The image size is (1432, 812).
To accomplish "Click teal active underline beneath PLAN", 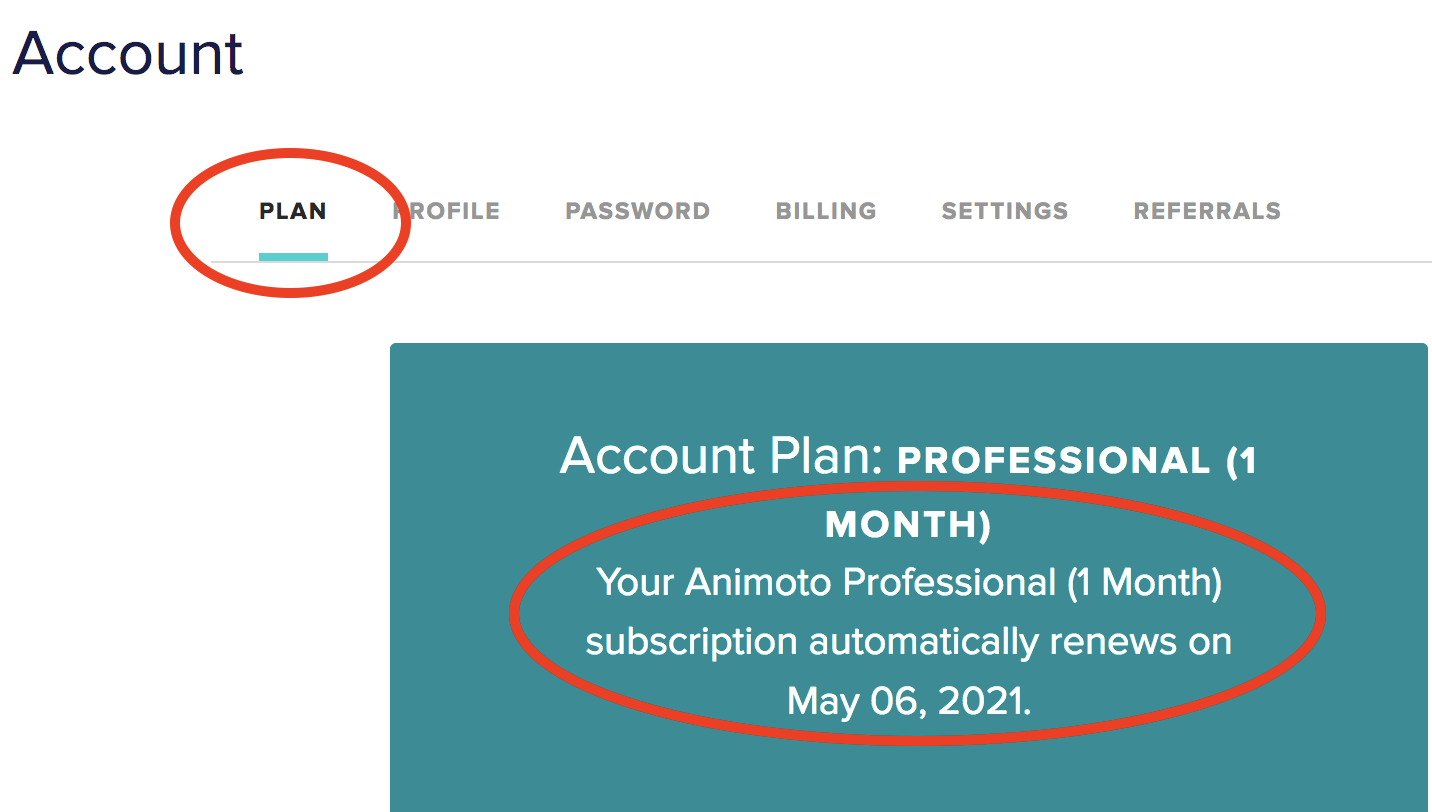I will pyautogui.click(x=293, y=257).
